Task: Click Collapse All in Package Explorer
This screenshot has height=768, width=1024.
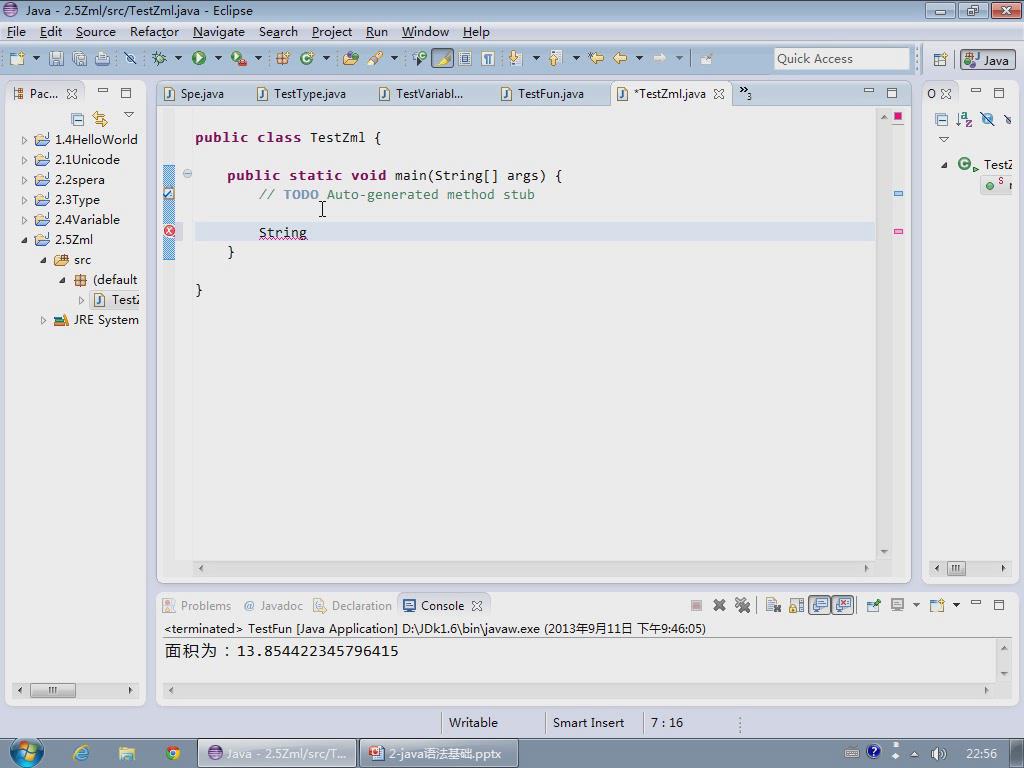Action: tap(77, 119)
